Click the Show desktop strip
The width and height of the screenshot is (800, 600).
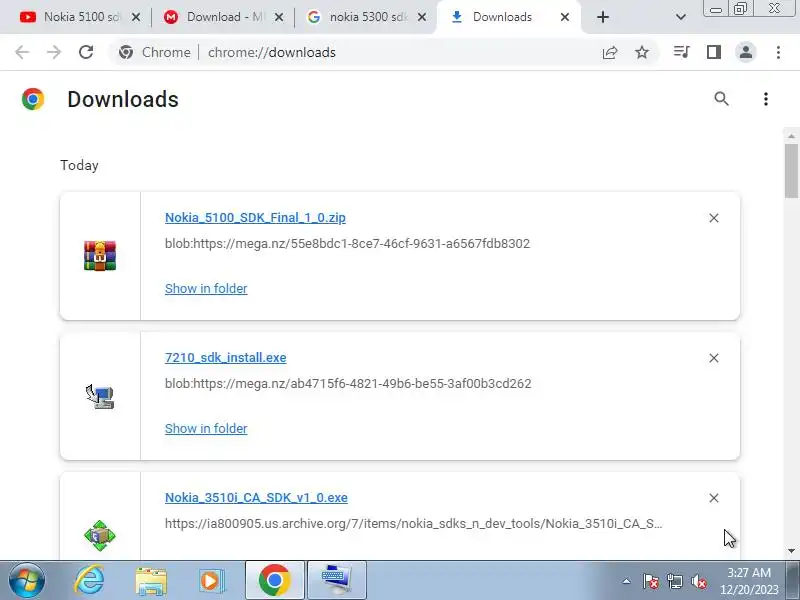794,581
